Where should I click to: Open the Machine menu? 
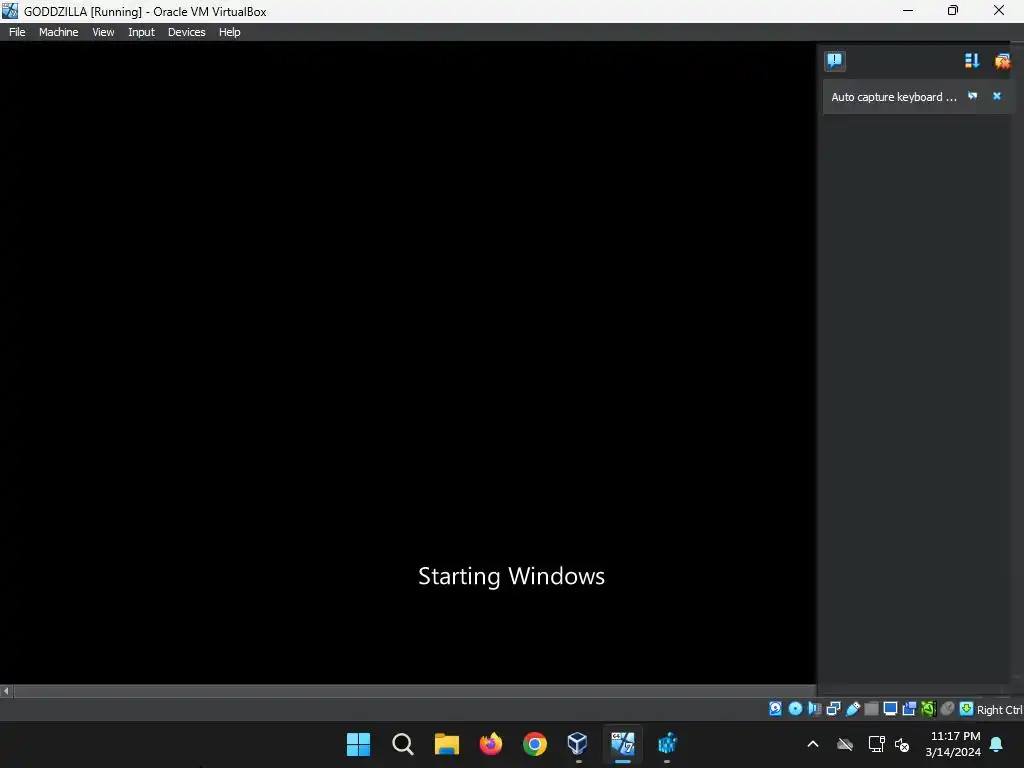click(58, 32)
